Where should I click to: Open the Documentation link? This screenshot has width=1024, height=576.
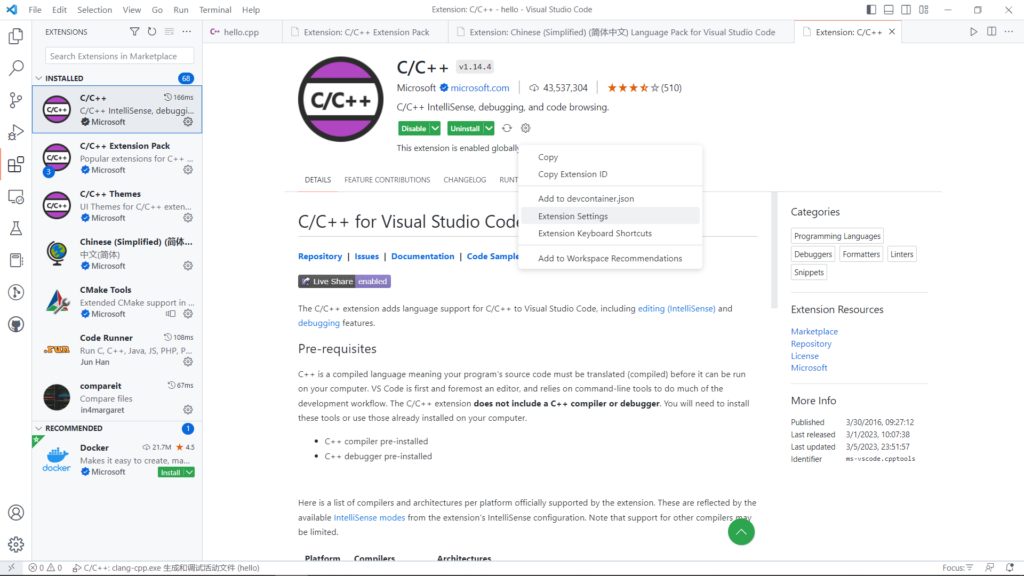click(422, 256)
